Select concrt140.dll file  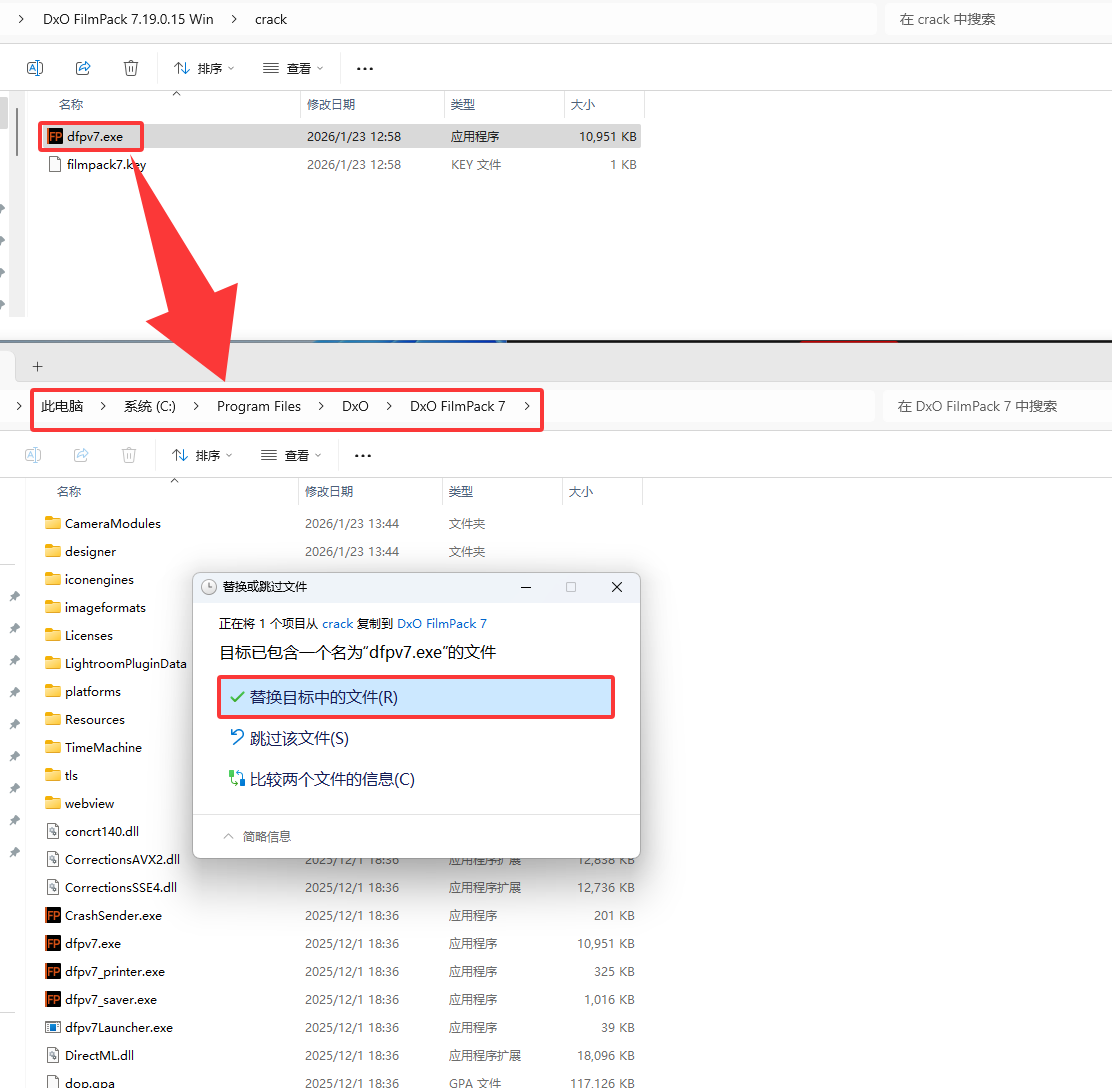[92, 831]
